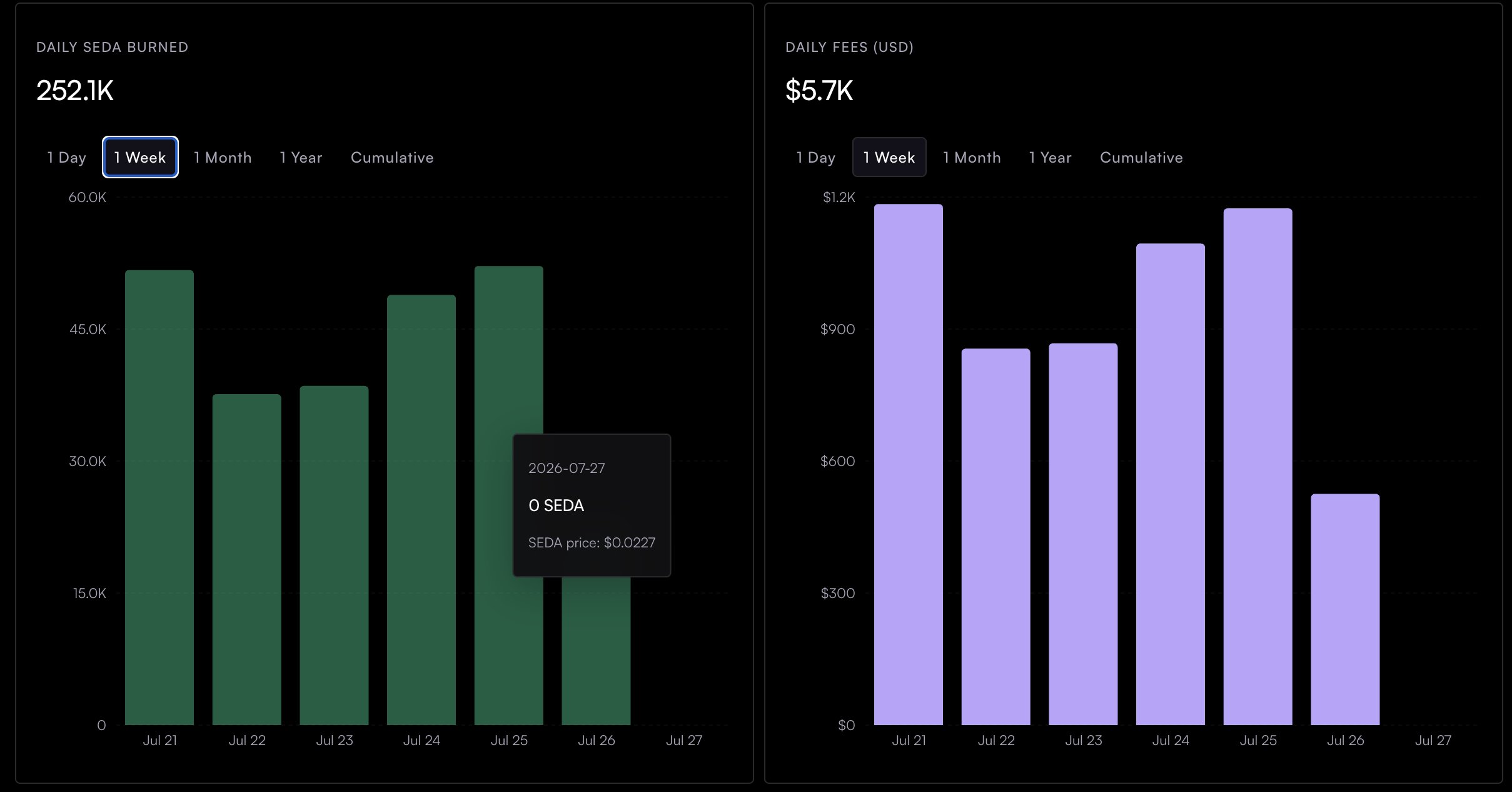The width and height of the screenshot is (1512, 792).
Task: Click the $5.7K total value
Action: point(819,91)
